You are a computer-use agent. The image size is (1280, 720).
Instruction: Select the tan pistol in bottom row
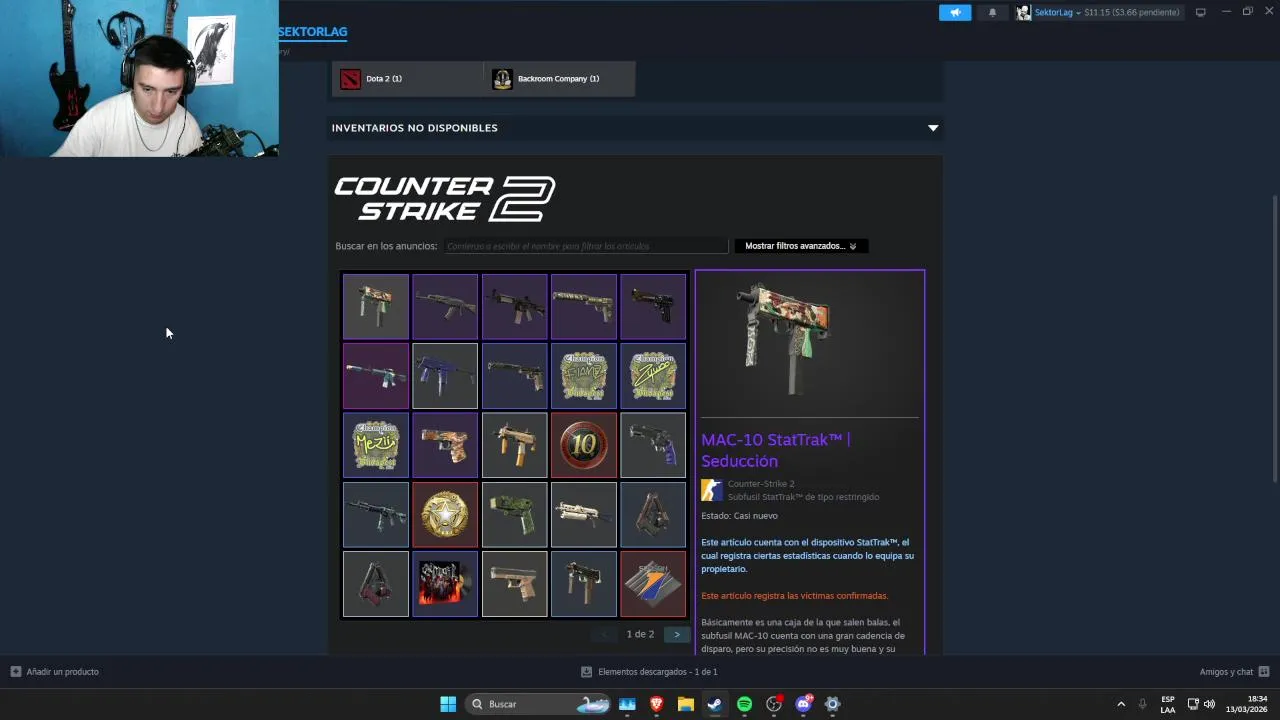514,584
